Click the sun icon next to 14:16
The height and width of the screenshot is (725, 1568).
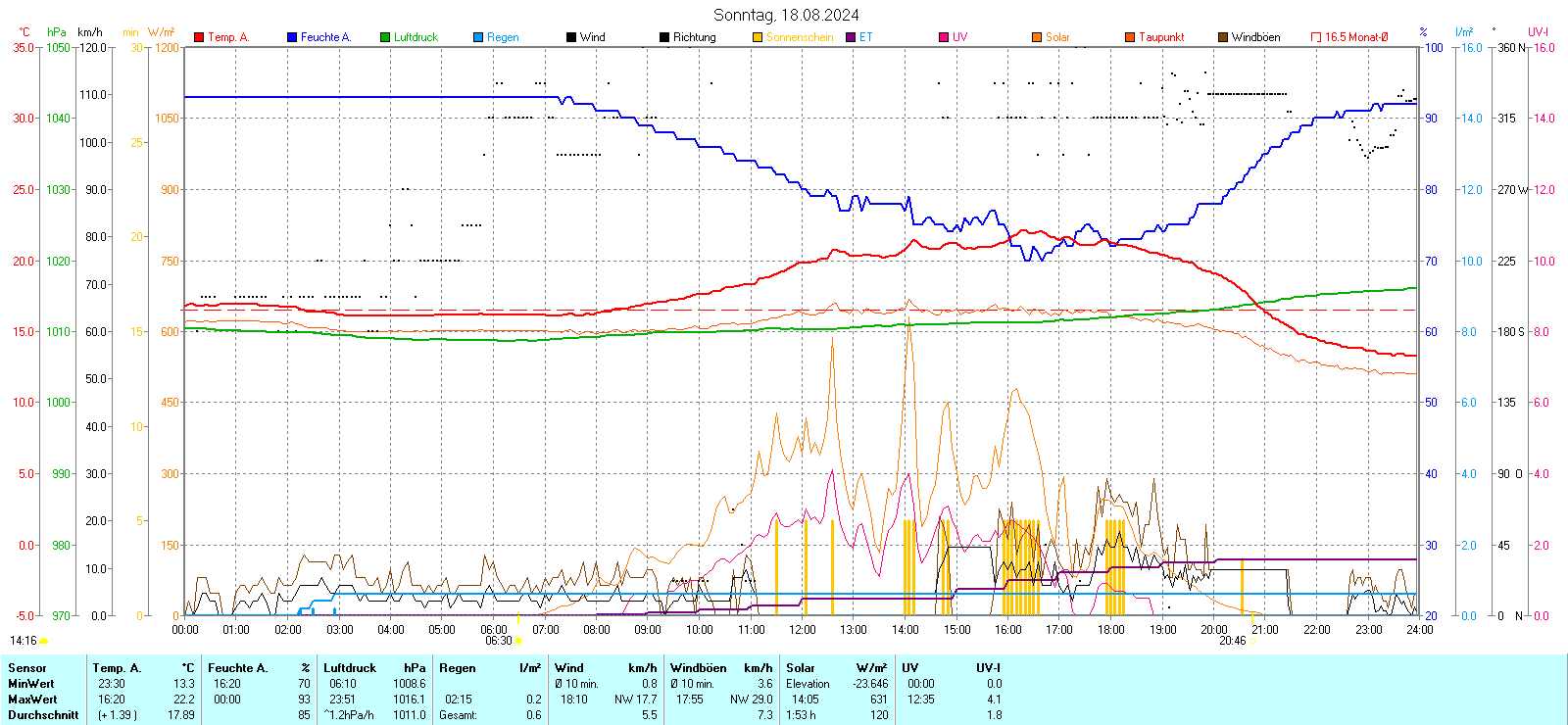click(43, 641)
